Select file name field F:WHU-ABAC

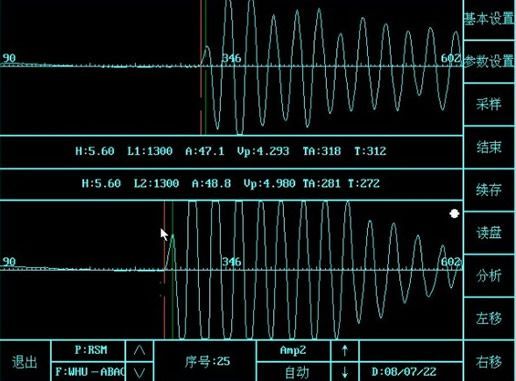click(x=88, y=372)
